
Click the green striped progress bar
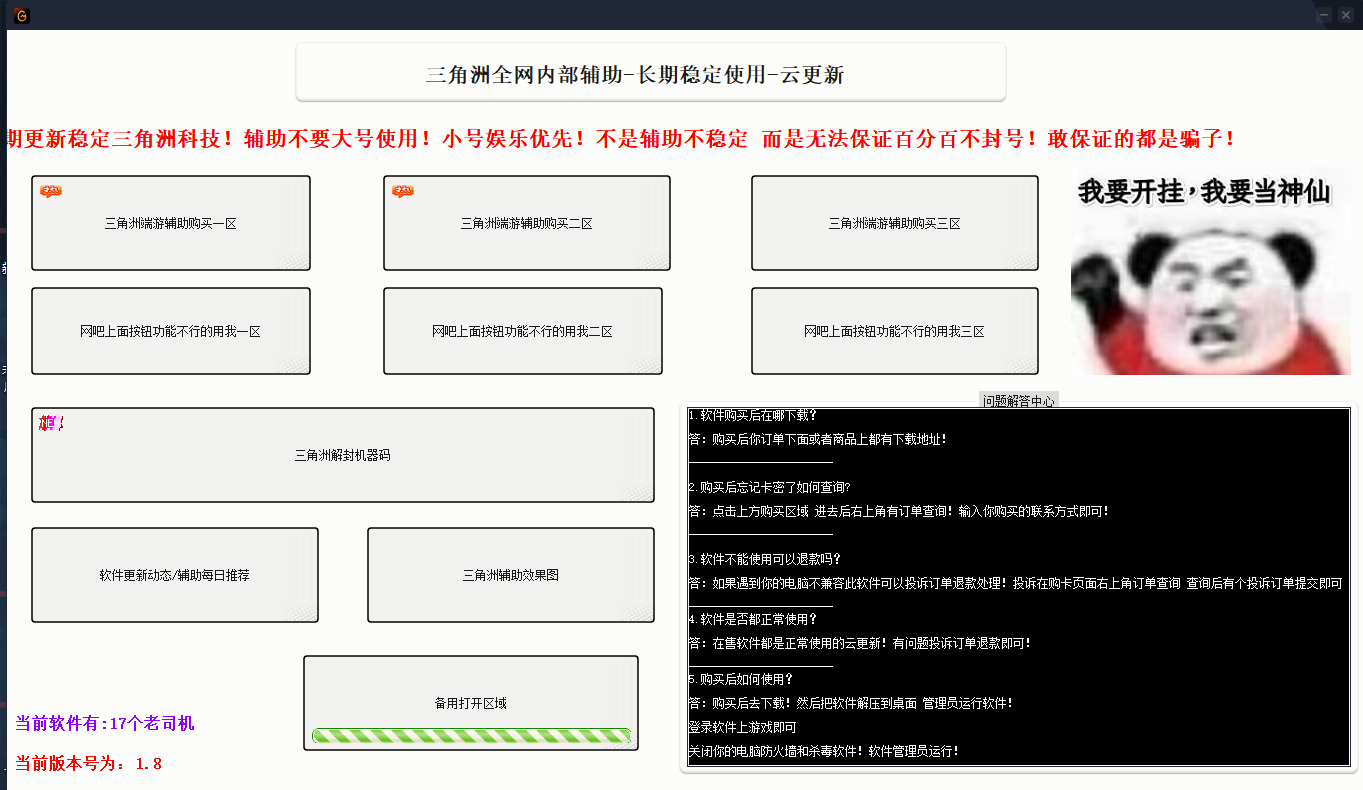[x=471, y=736]
